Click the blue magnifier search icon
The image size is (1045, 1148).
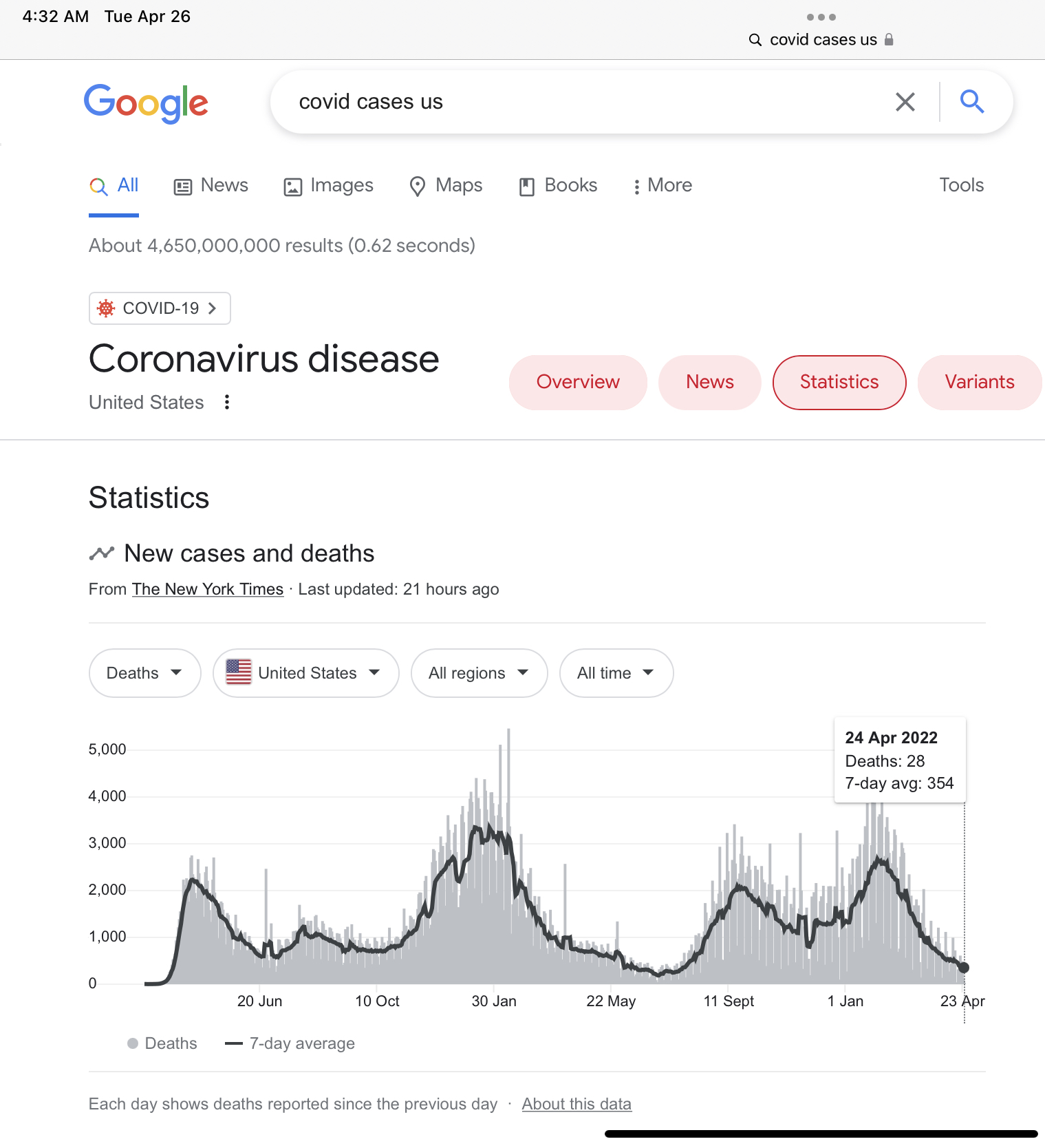click(x=971, y=102)
